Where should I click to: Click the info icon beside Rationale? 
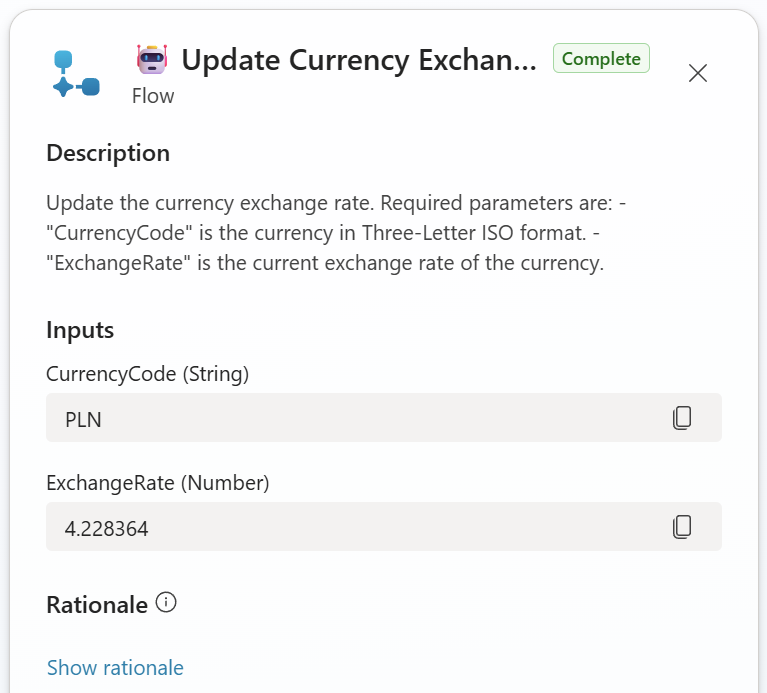tap(167, 603)
